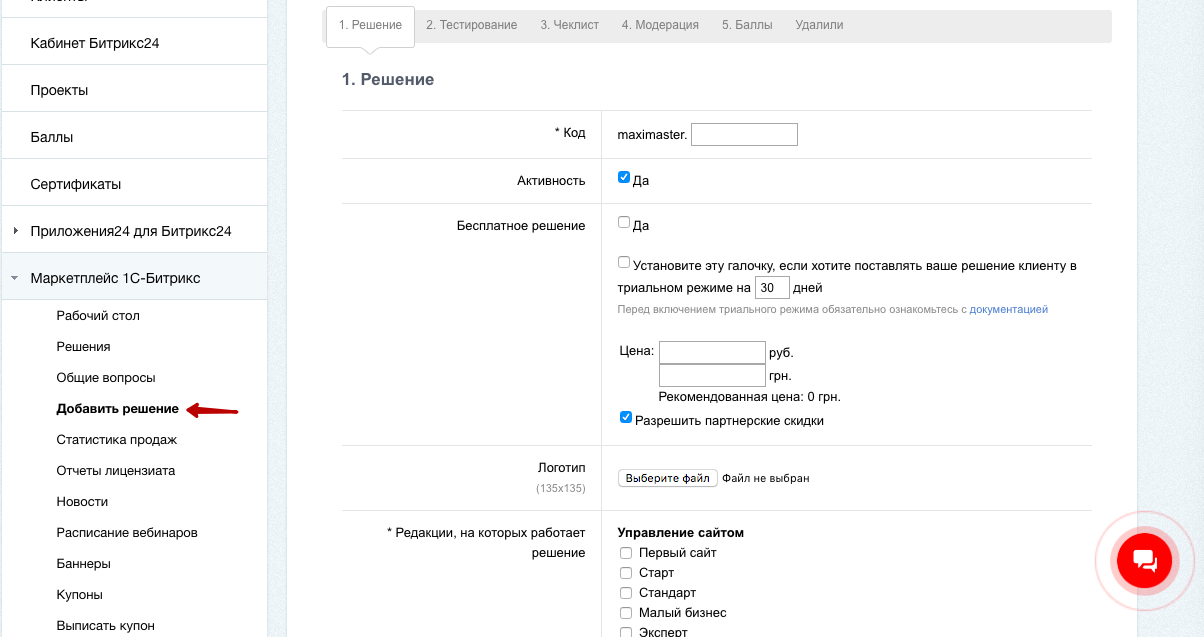Go to the 5. Баллы tab
Screen dimensions: 1204x637
point(747,25)
